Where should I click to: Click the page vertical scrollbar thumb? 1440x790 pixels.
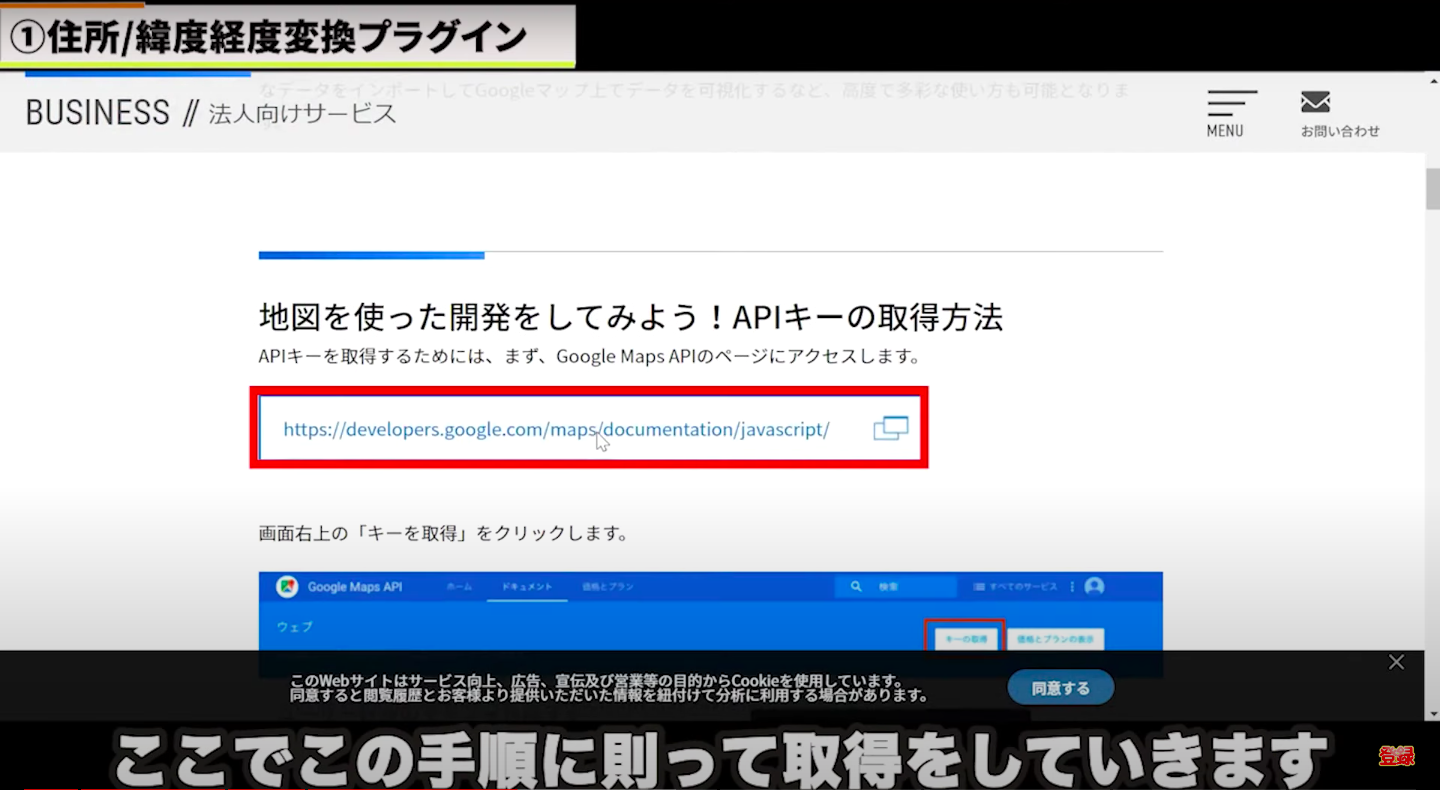(1432, 188)
